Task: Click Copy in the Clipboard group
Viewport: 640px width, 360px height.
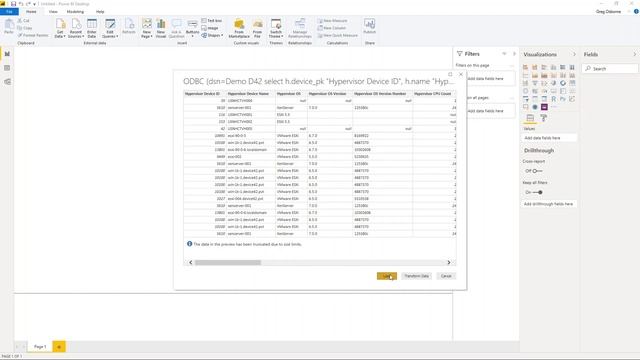Action: point(25,28)
